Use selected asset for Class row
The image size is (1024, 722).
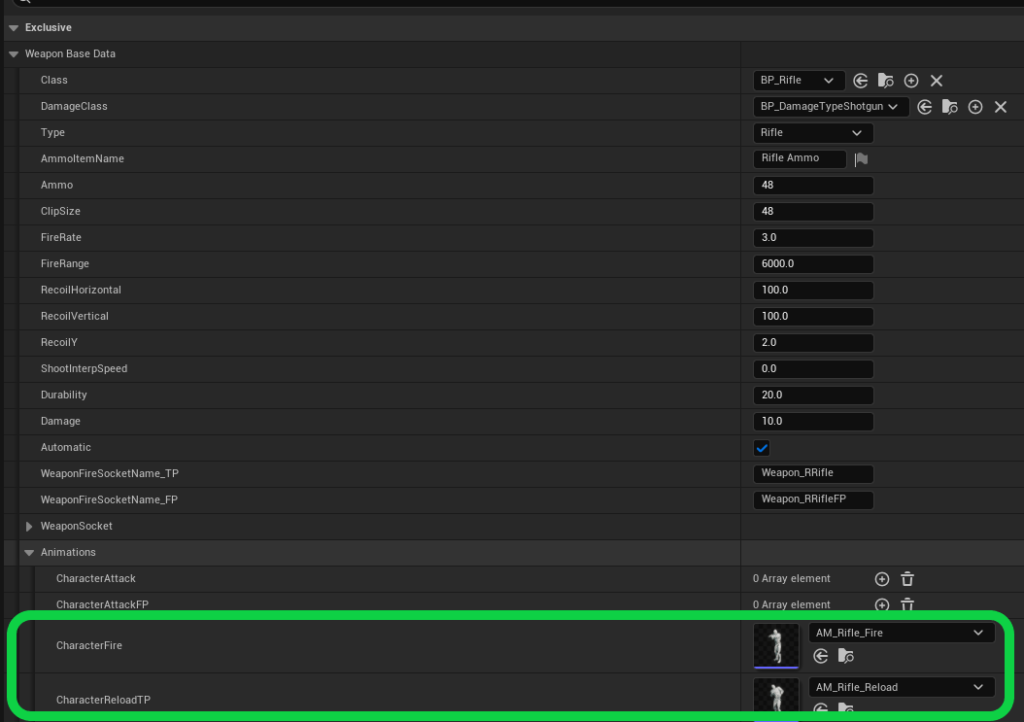point(861,80)
